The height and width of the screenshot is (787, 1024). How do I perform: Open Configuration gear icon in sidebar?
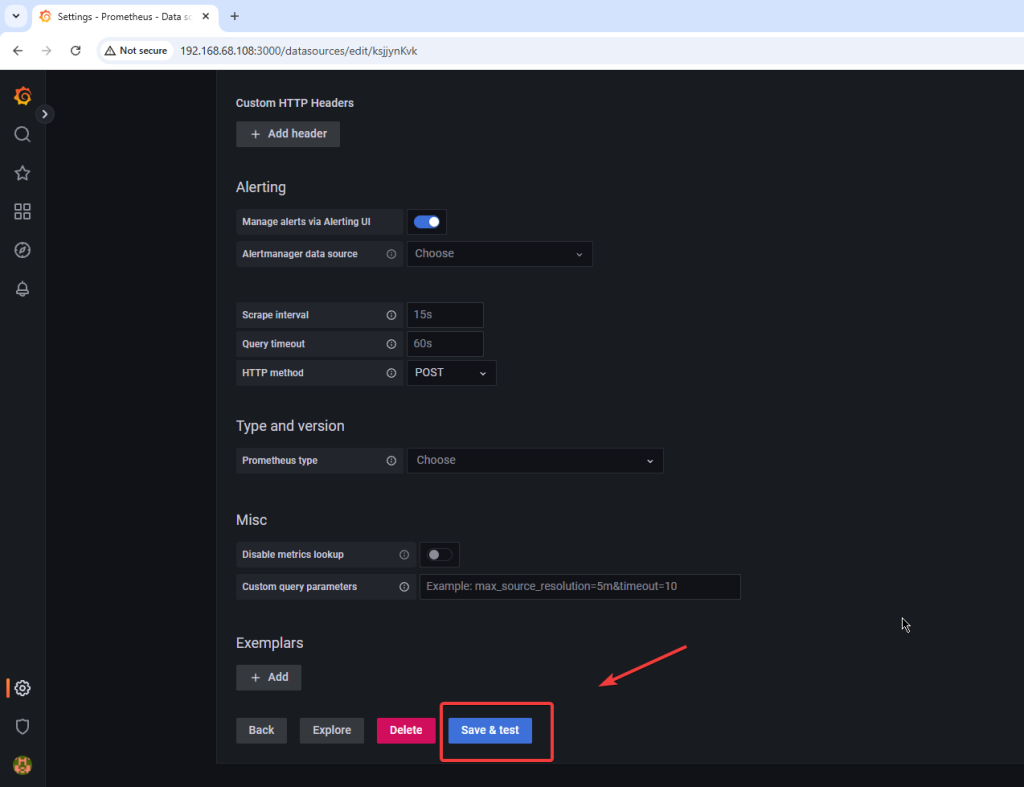pos(22,688)
